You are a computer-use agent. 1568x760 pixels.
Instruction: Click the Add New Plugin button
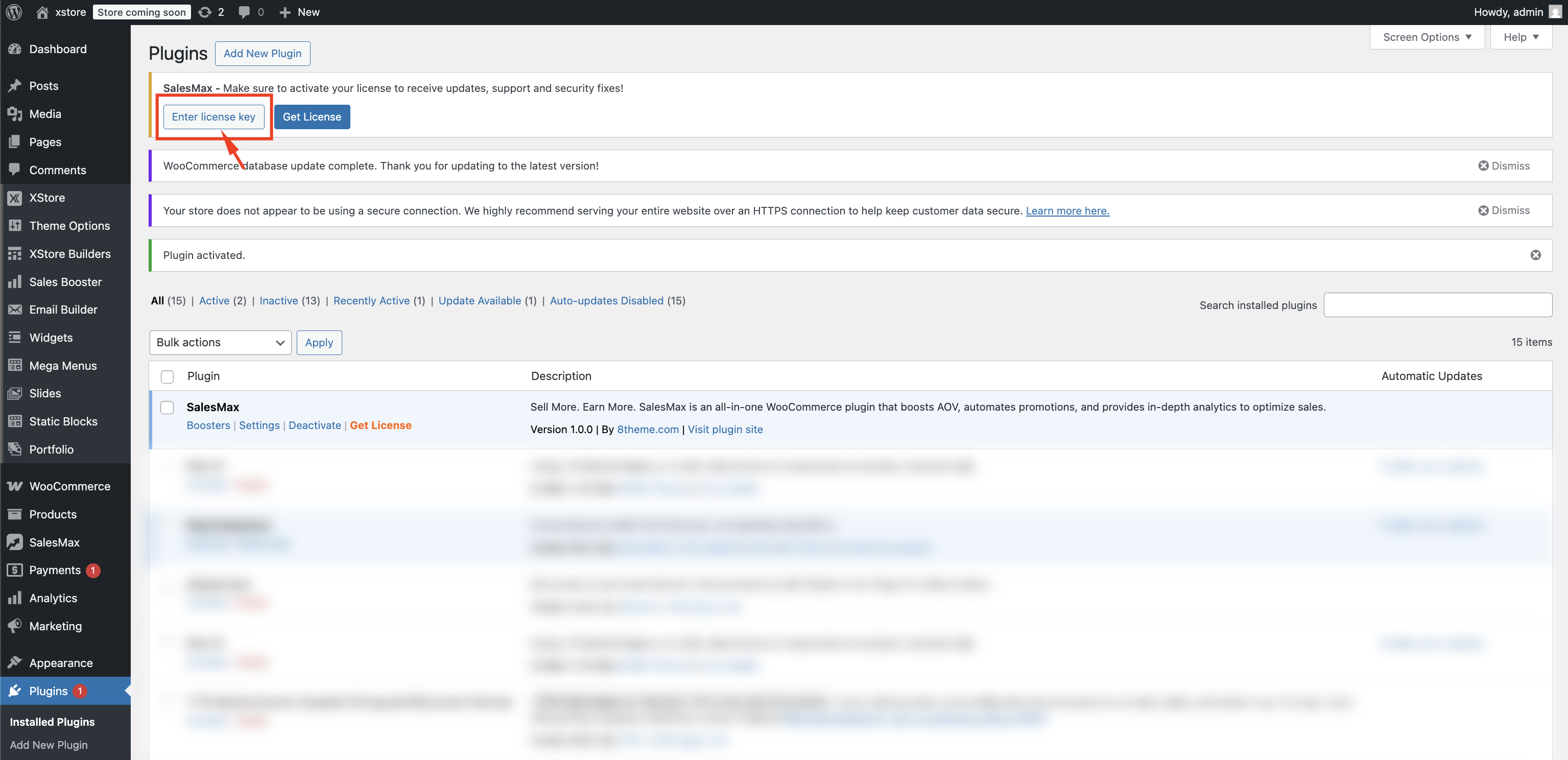point(263,54)
